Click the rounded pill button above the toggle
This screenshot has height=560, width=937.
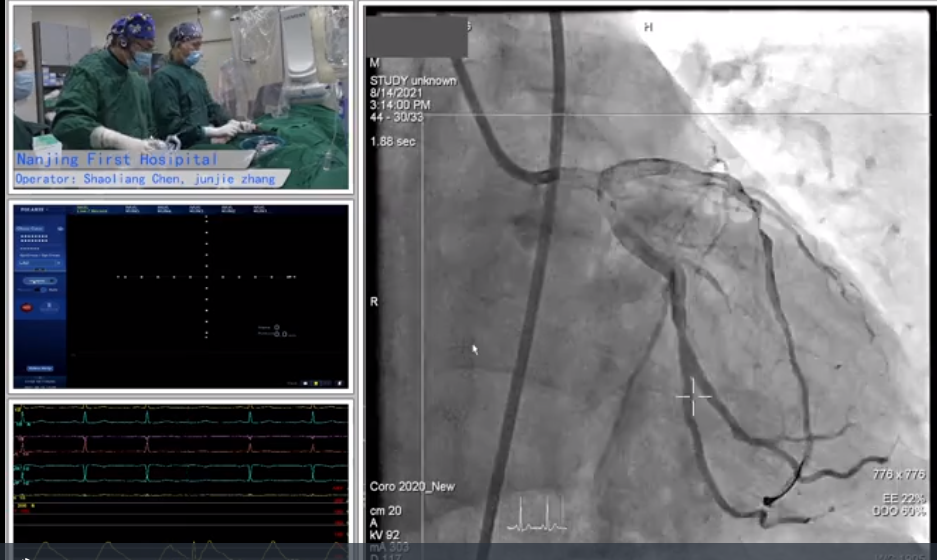pos(40,281)
